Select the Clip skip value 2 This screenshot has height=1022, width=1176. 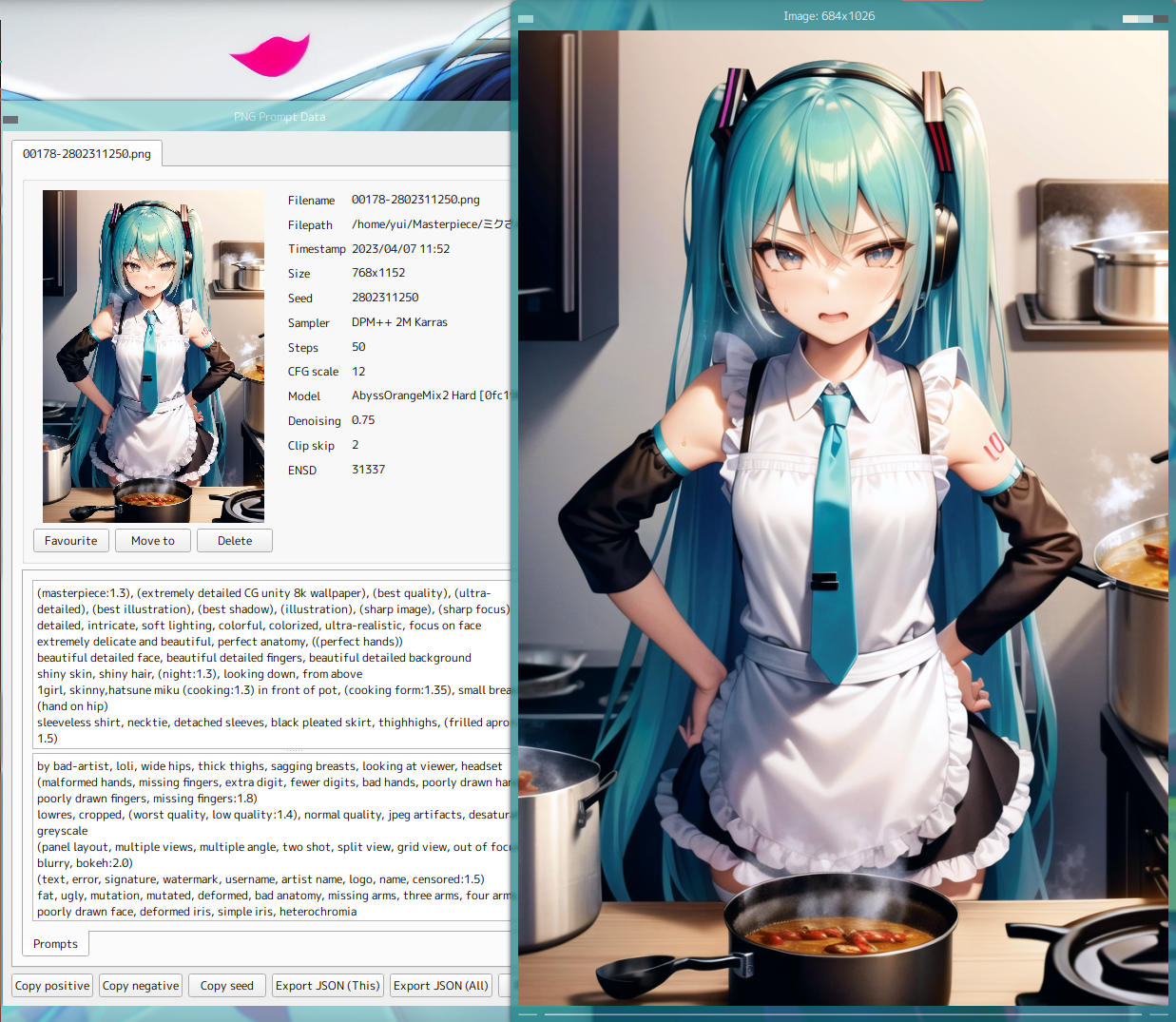356,445
